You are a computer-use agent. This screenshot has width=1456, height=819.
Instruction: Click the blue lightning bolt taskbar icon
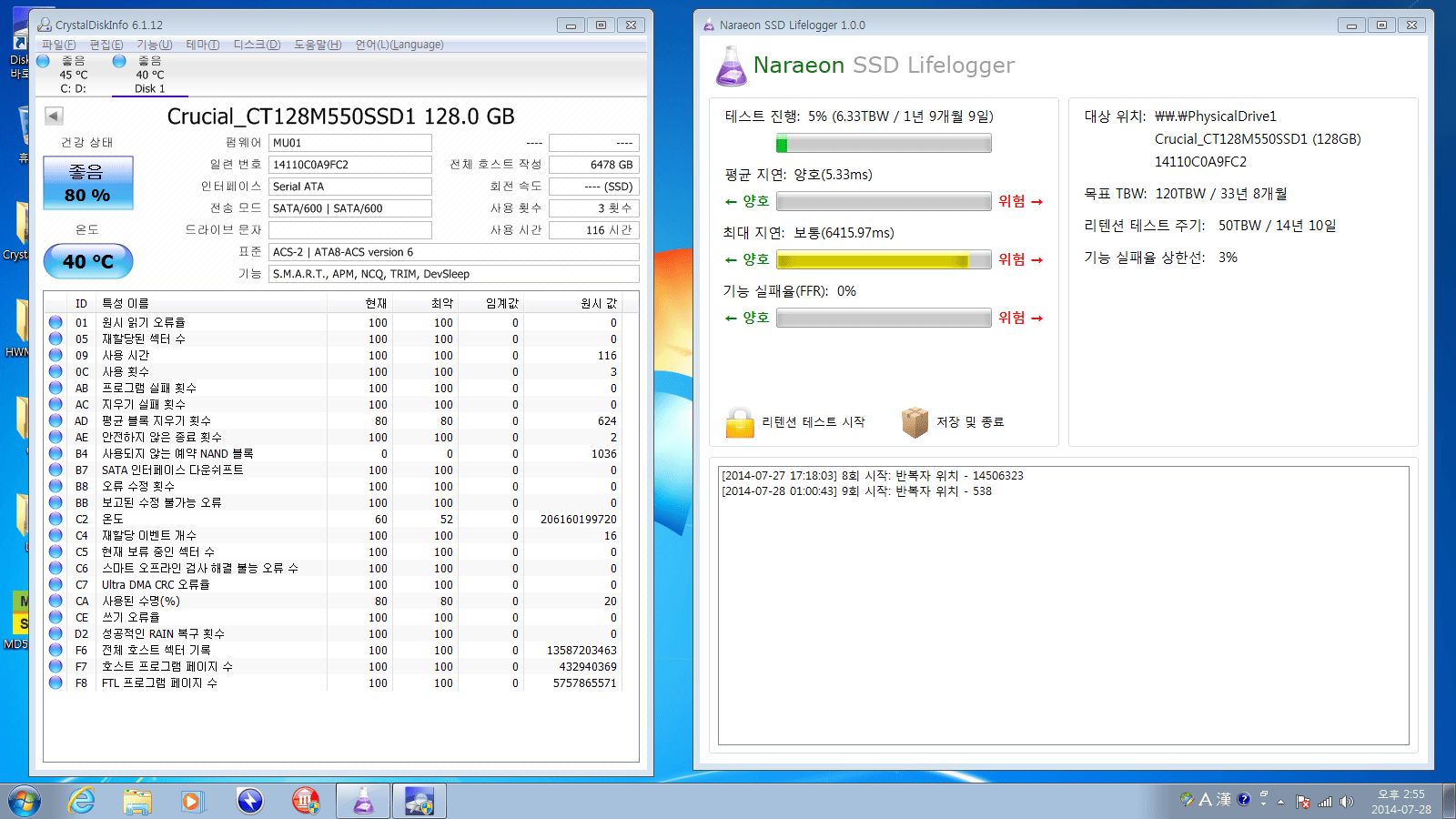click(249, 802)
